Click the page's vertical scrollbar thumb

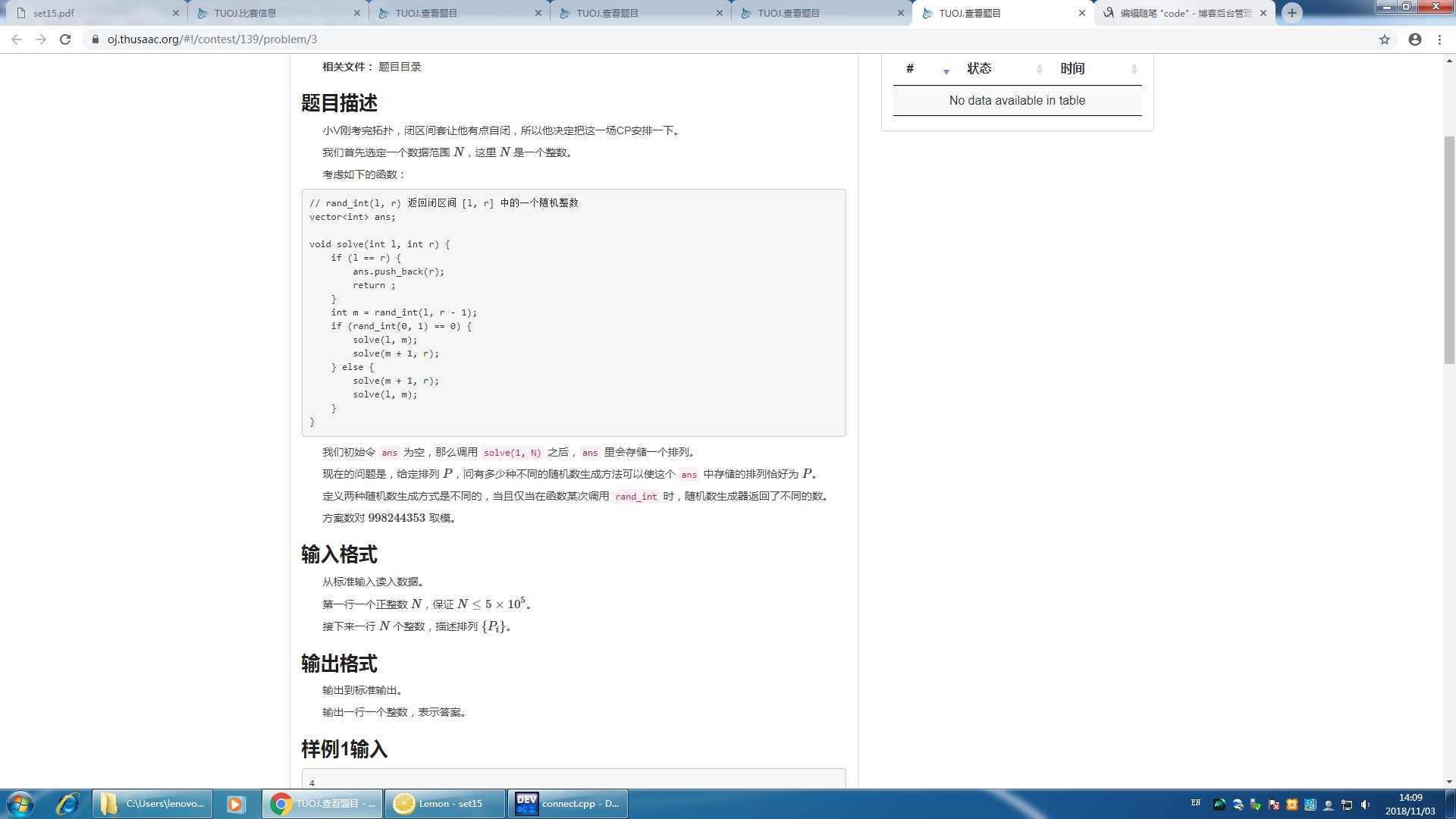tap(1449, 250)
